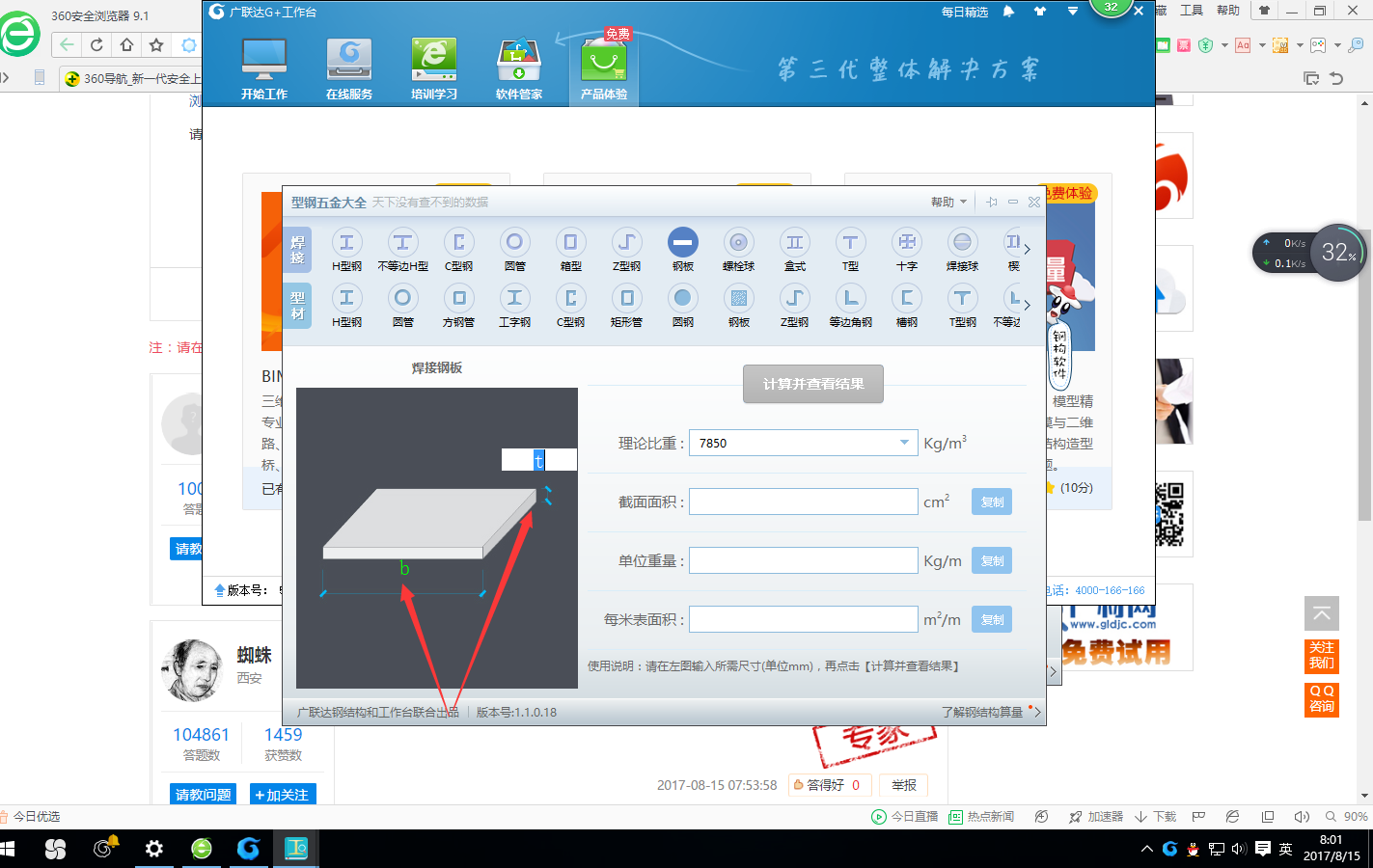The height and width of the screenshot is (868, 1373).
Task: Open the skin (shirt) icon in the workbench title bar
Action: click(x=1040, y=12)
